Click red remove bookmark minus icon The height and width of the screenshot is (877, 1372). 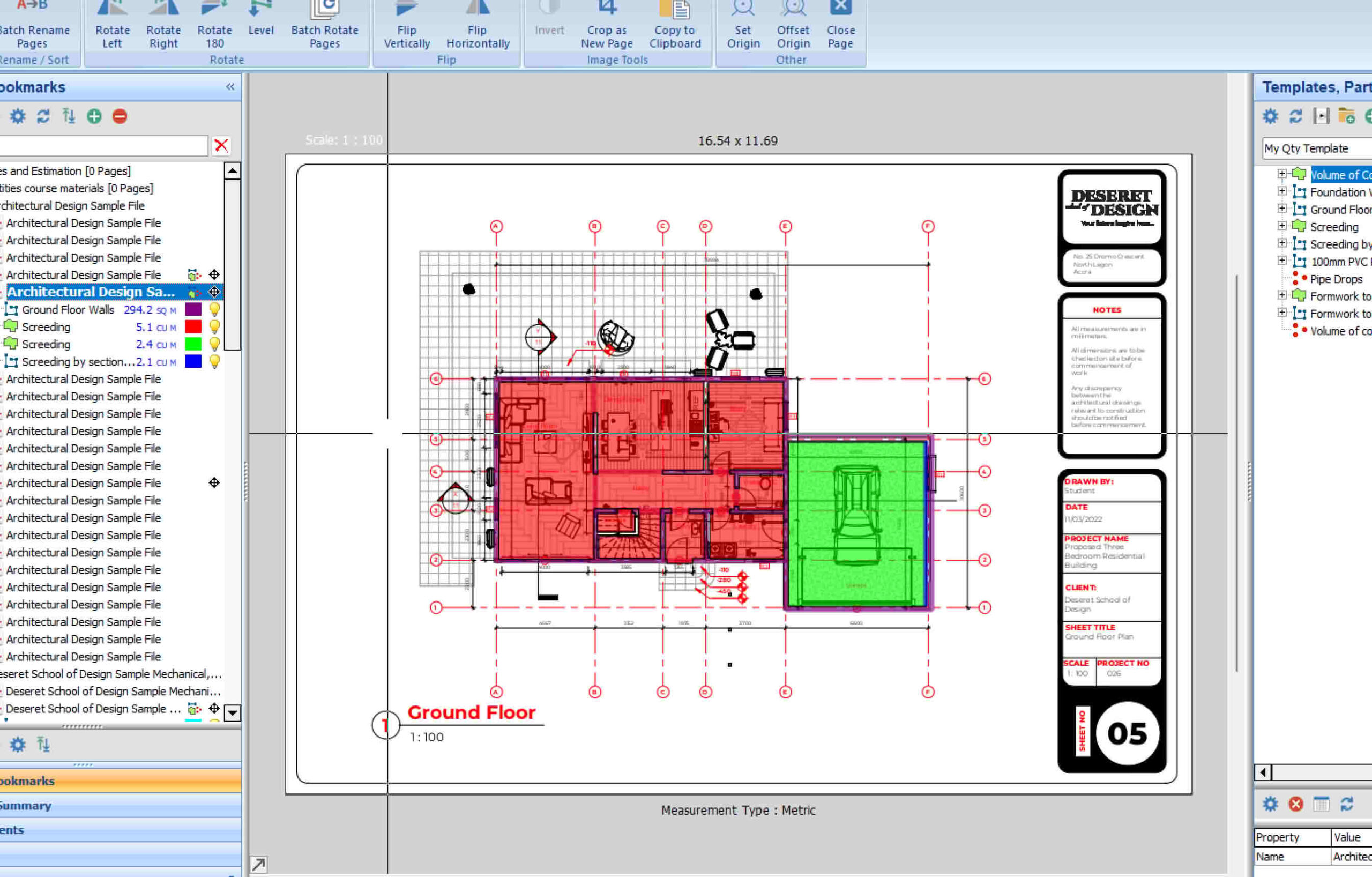(x=120, y=116)
